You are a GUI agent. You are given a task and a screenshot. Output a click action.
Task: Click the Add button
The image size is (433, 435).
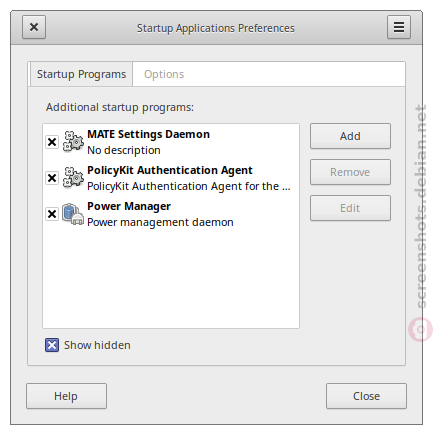(x=350, y=136)
